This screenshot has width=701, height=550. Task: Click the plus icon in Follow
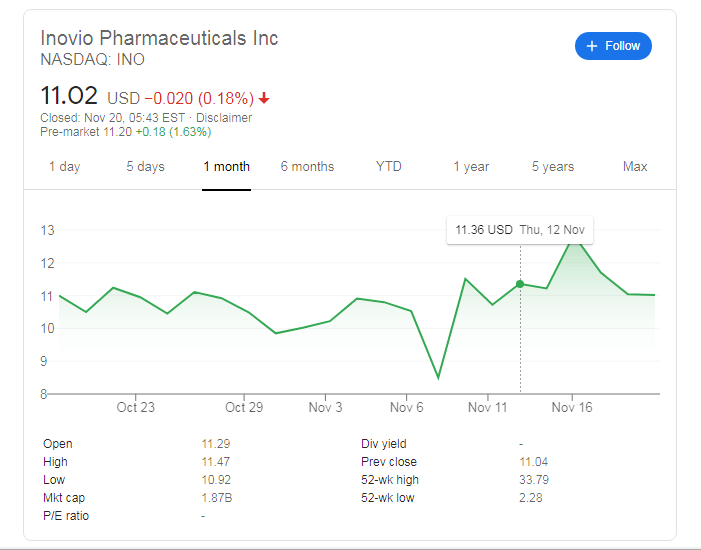[x=591, y=46]
